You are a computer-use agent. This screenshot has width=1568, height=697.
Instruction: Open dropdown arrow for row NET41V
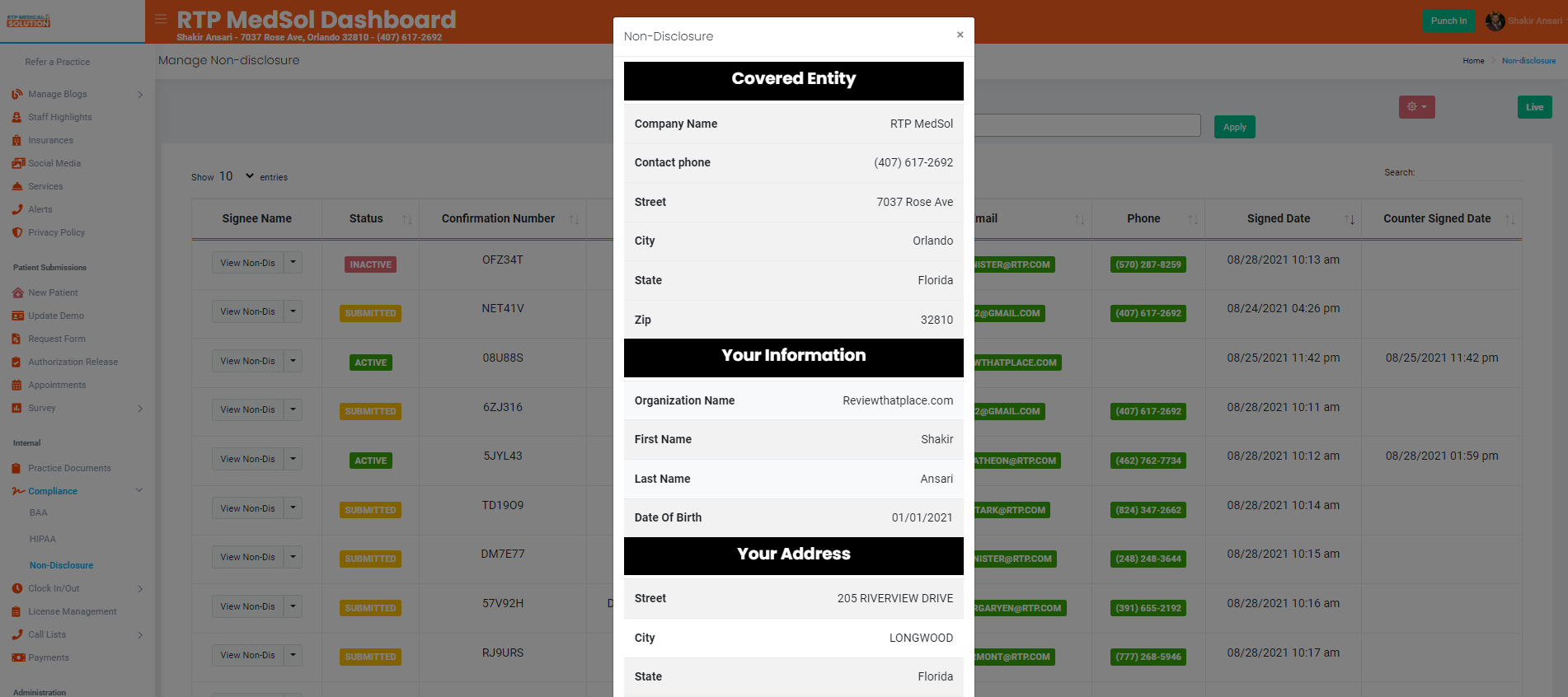coord(293,311)
